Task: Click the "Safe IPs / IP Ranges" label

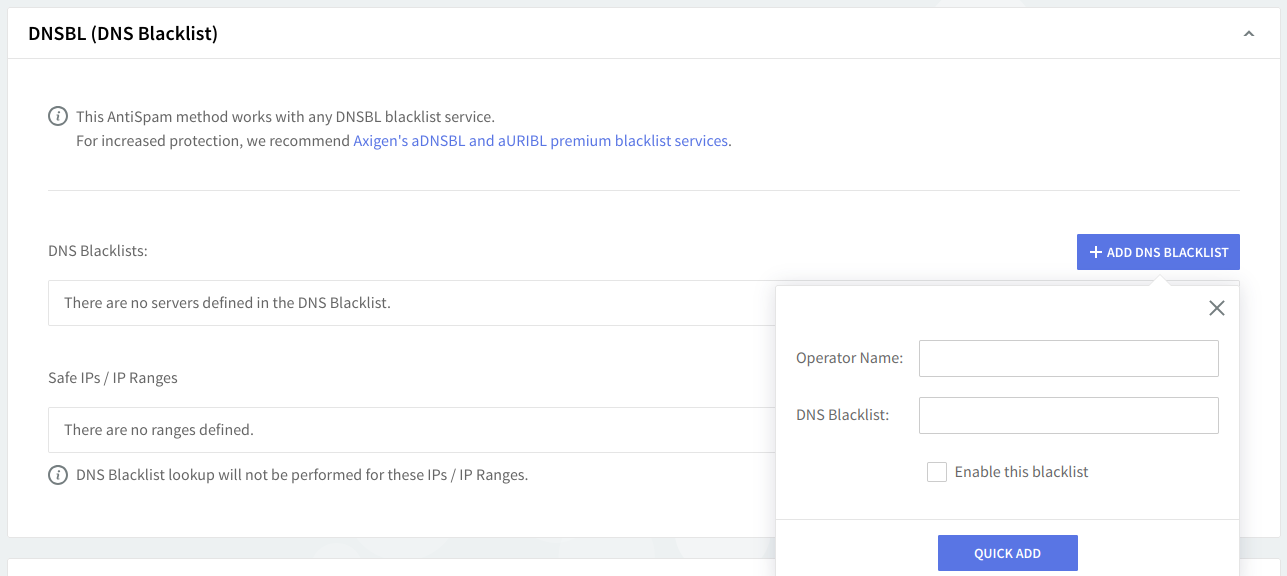Action: pyautogui.click(x=113, y=378)
